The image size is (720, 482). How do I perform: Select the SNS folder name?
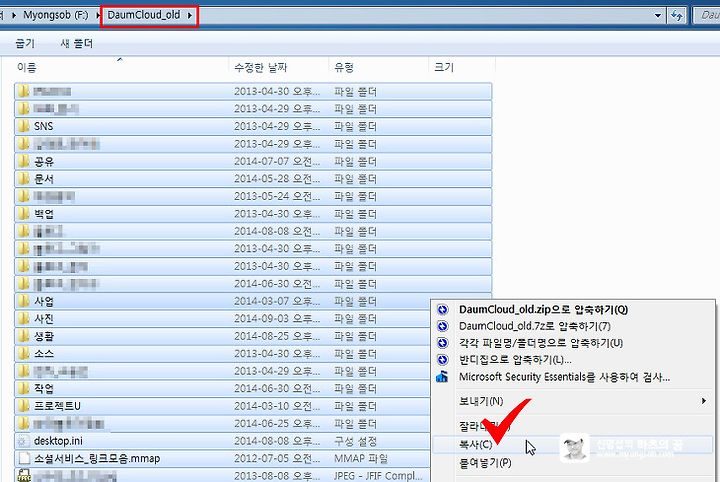[x=43, y=126]
